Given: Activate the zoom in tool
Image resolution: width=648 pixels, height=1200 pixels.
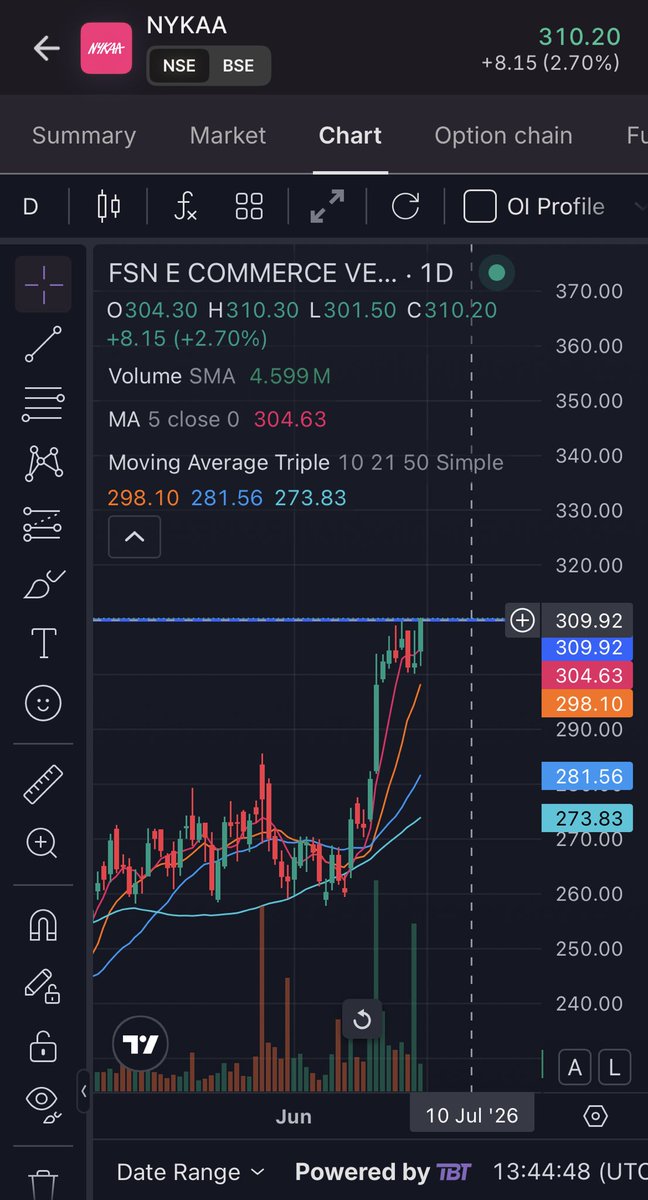Looking at the screenshot, I should coord(43,844).
